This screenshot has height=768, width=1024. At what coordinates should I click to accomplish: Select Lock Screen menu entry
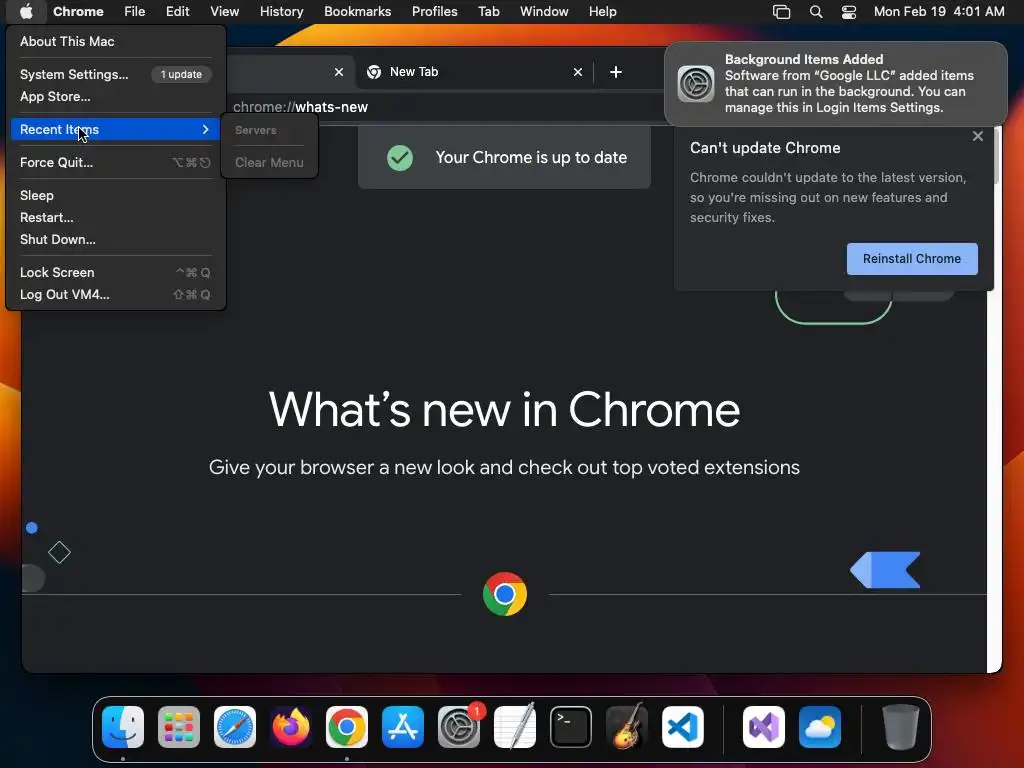(x=115, y=272)
